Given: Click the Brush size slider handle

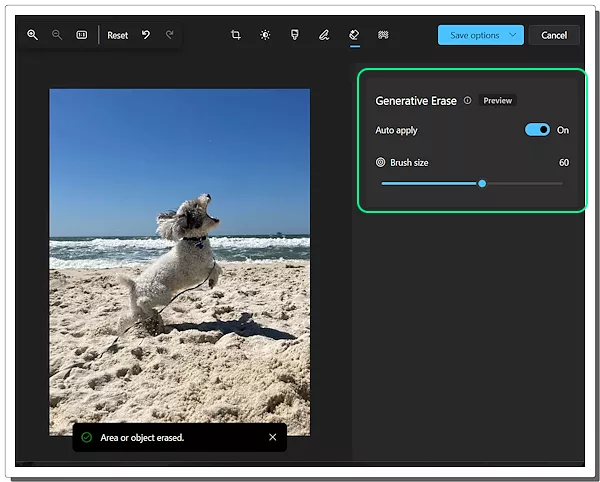Looking at the screenshot, I should [482, 183].
